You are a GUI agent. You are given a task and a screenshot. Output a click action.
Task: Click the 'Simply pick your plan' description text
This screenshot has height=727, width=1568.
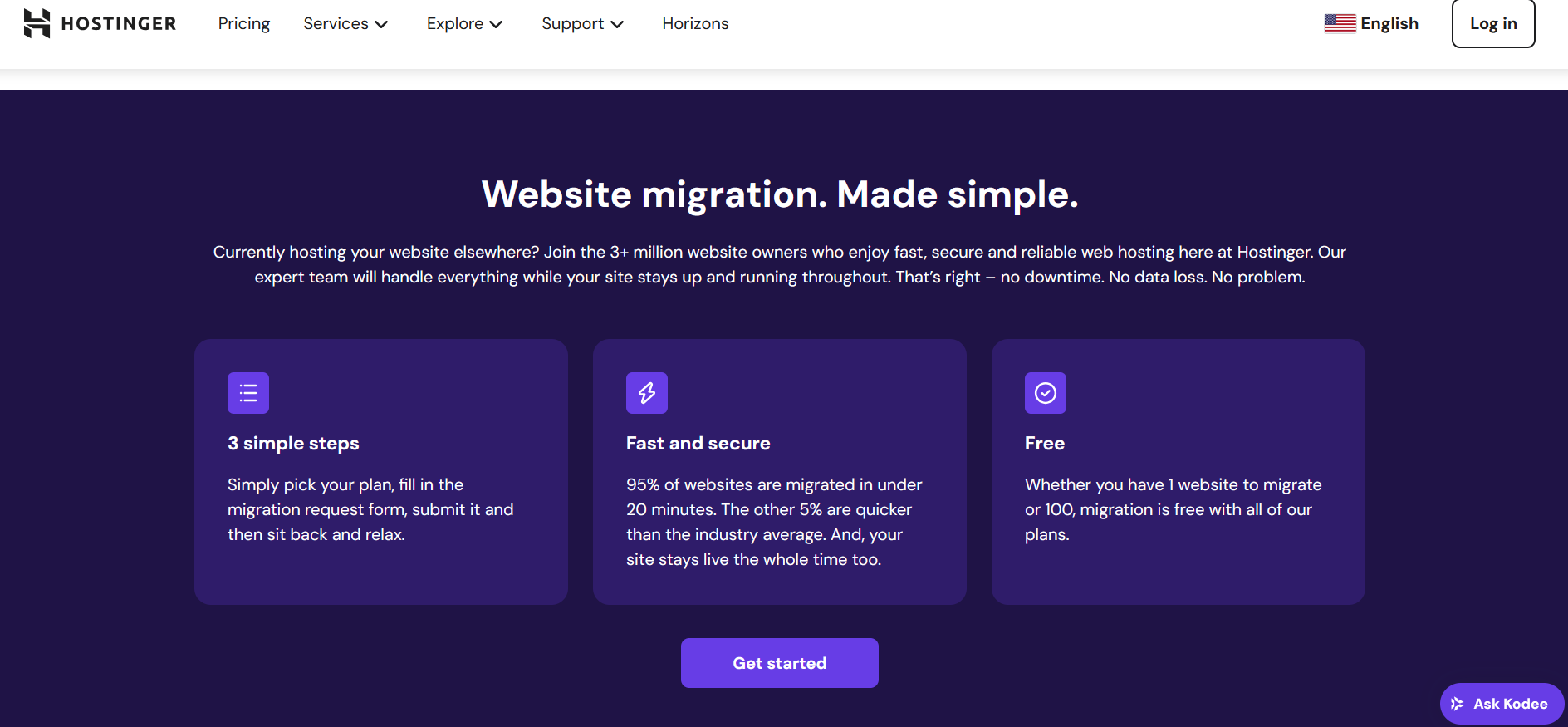[x=370, y=509]
